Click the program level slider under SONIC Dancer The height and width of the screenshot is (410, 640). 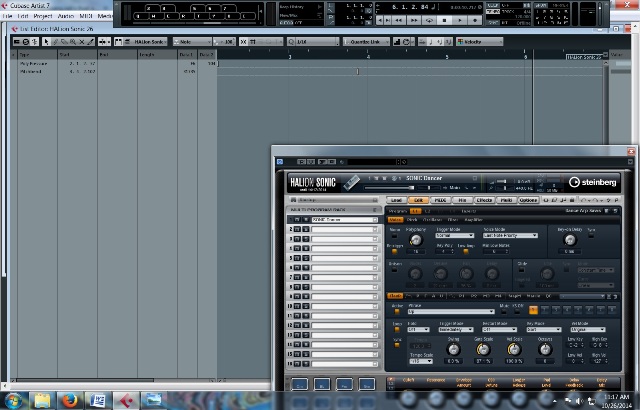click(389, 188)
